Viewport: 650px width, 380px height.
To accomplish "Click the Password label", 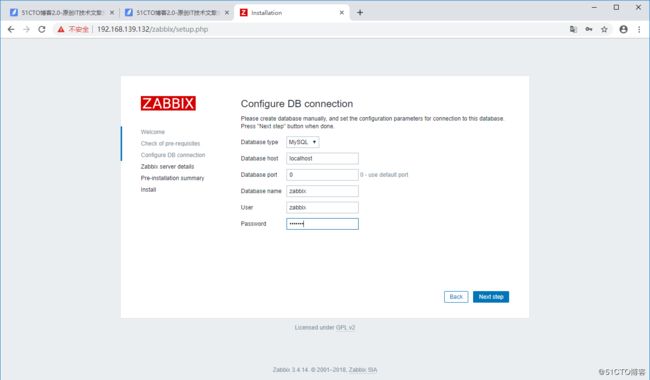I will (x=253, y=224).
